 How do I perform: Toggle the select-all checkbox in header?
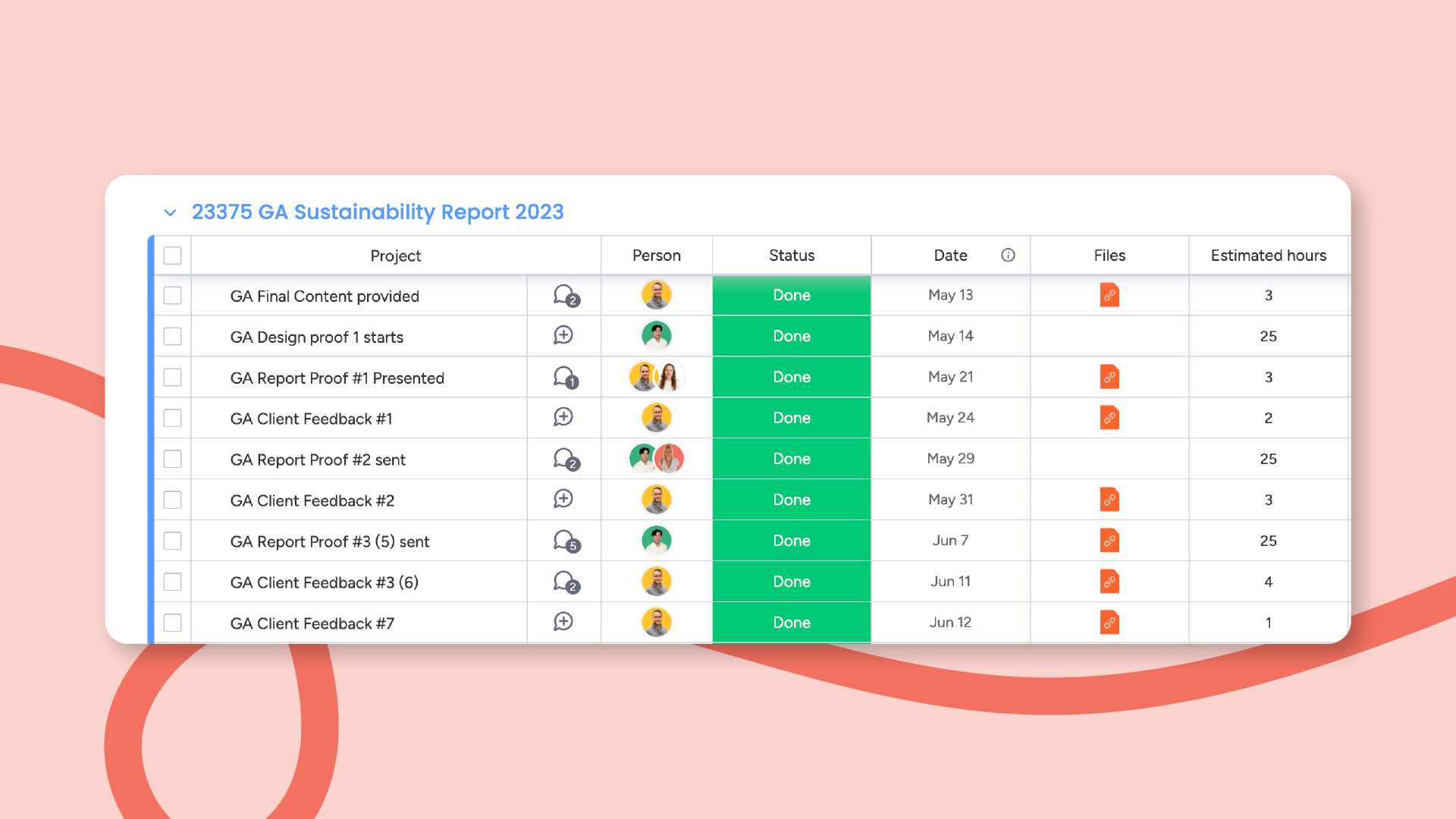pyautogui.click(x=173, y=256)
